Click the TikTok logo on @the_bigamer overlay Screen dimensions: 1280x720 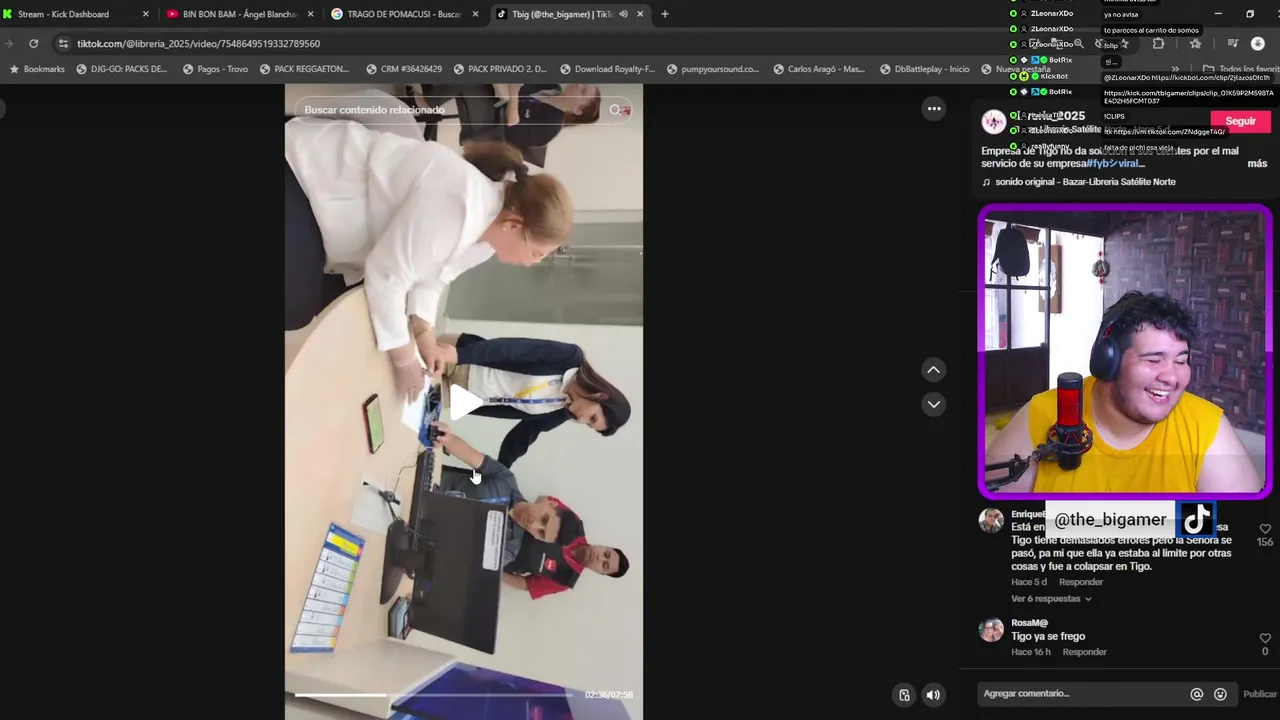pyautogui.click(x=1196, y=519)
